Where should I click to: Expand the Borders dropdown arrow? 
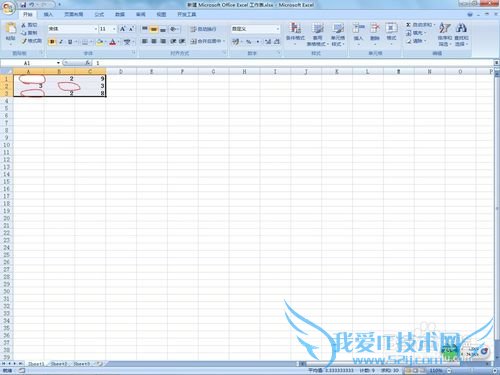point(91,42)
